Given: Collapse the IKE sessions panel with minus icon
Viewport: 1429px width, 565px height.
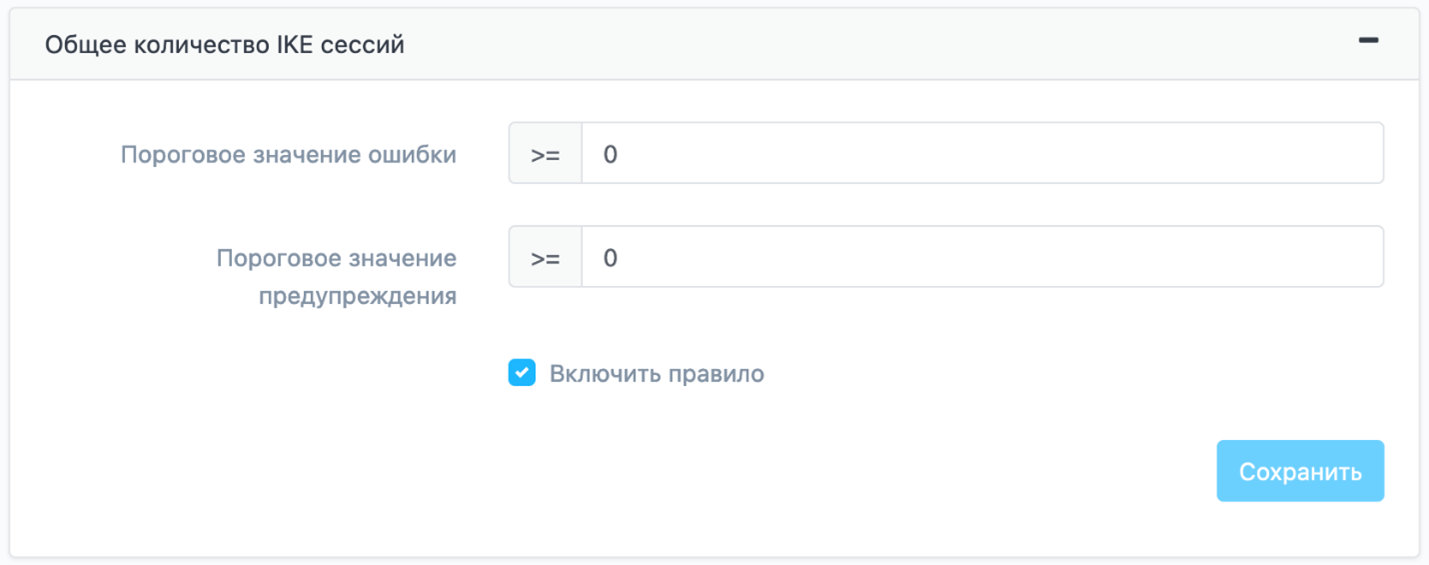Looking at the screenshot, I should 1368,41.
